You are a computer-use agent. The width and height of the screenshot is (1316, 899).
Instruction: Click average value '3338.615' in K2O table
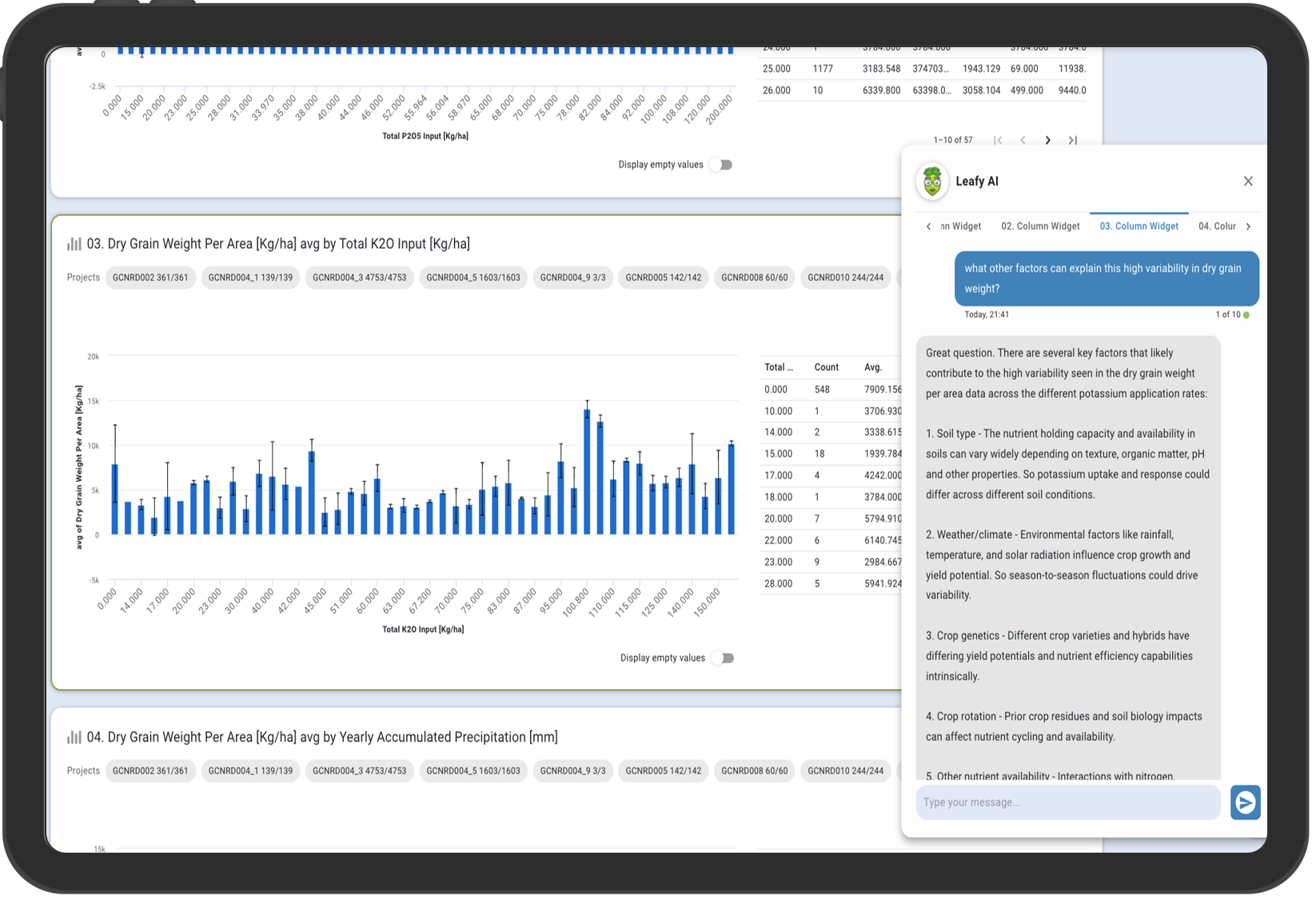tap(883, 432)
